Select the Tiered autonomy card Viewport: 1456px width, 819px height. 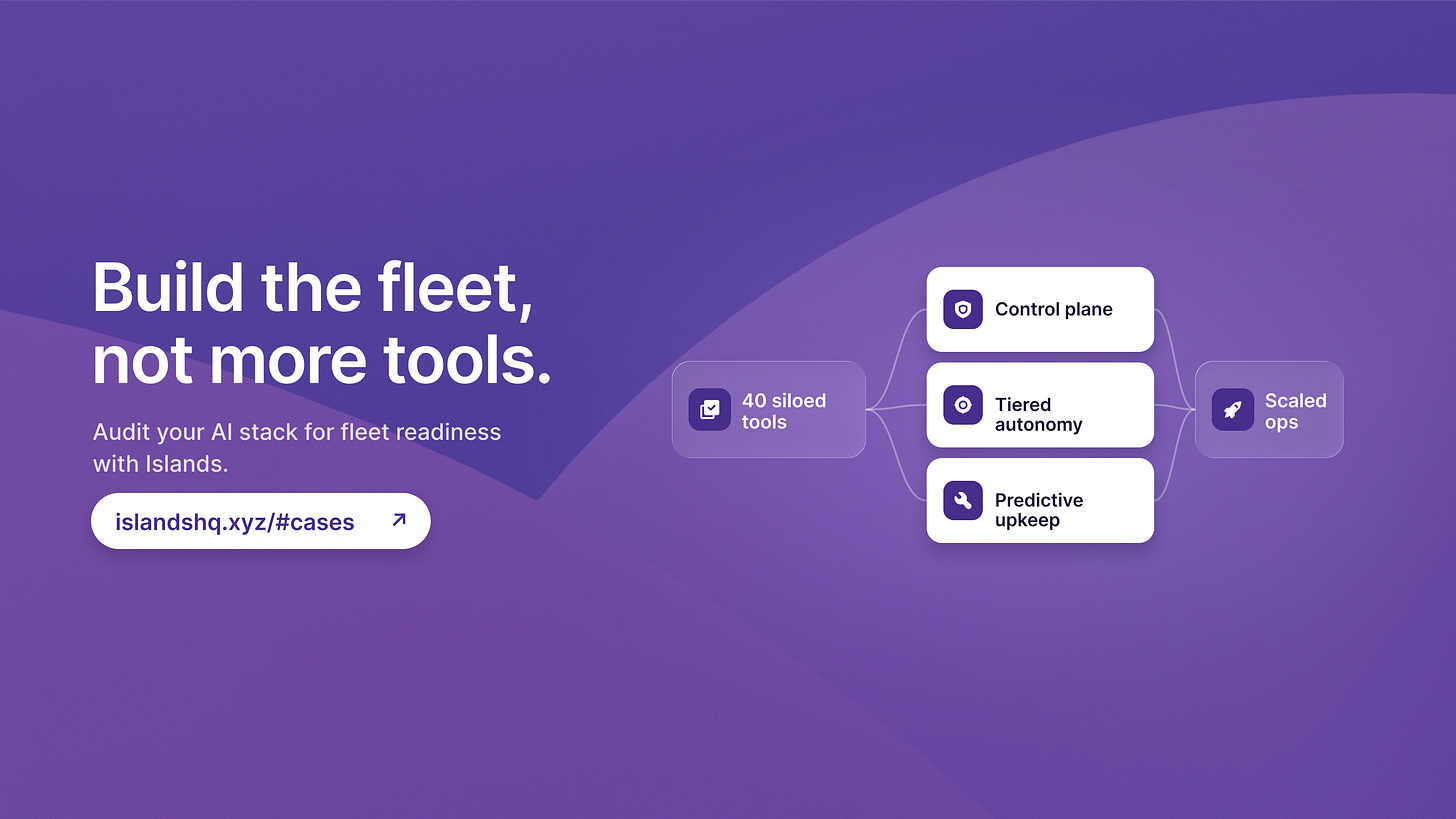[1040, 405]
